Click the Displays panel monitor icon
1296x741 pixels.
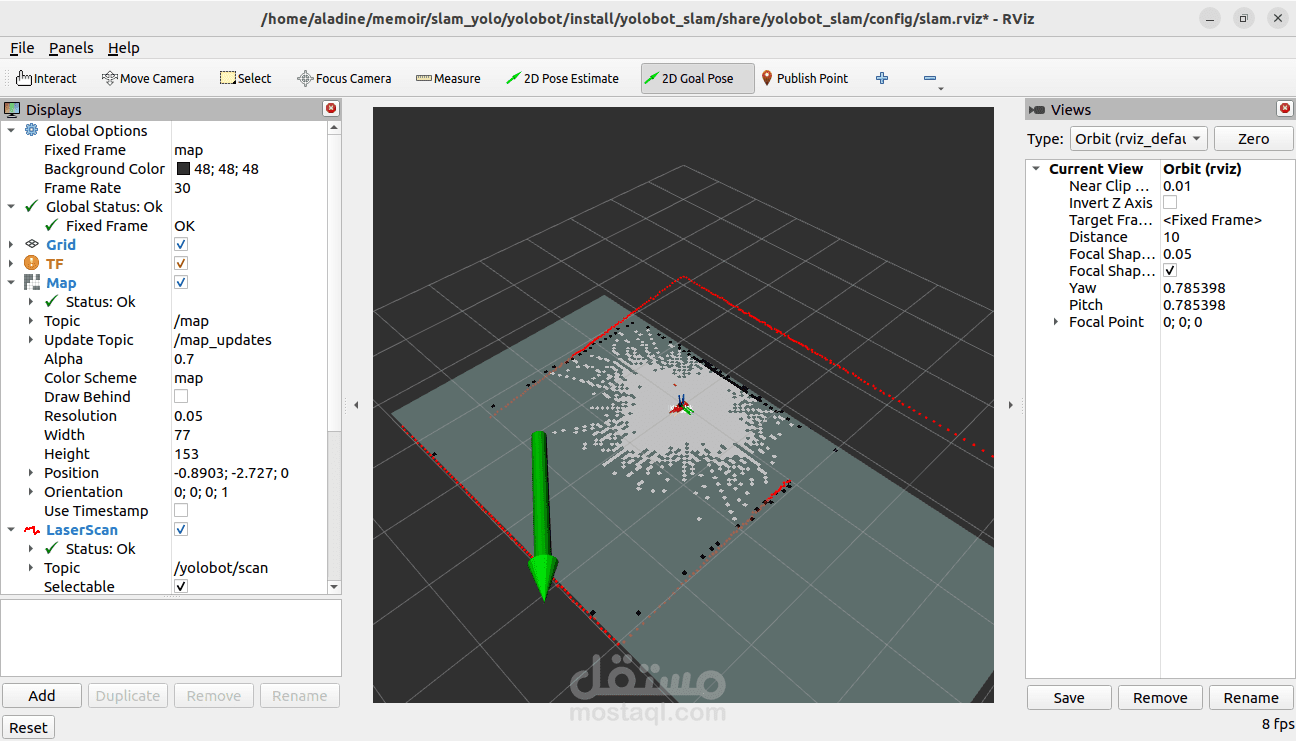click(x=13, y=109)
